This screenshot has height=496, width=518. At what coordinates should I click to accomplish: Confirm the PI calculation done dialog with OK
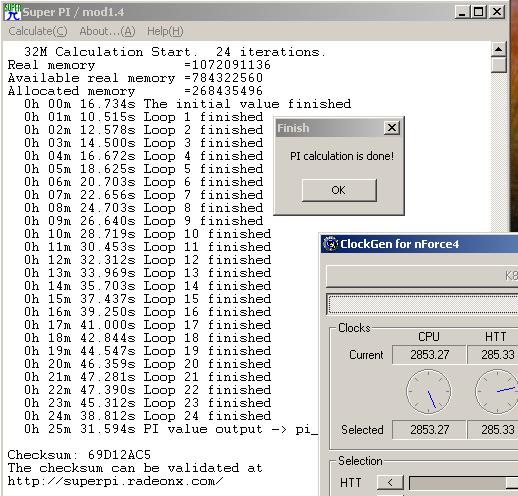[x=339, y=190]
